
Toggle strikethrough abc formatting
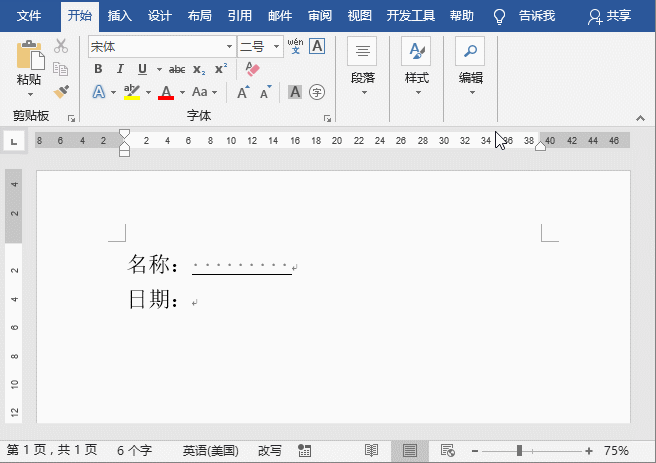tap(177, 69)
